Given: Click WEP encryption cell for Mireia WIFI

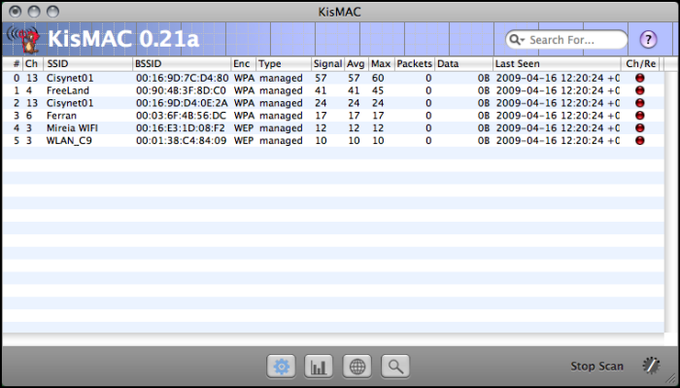Looking at the screenshot, I should pyautogui.click(x=243, y=128).
